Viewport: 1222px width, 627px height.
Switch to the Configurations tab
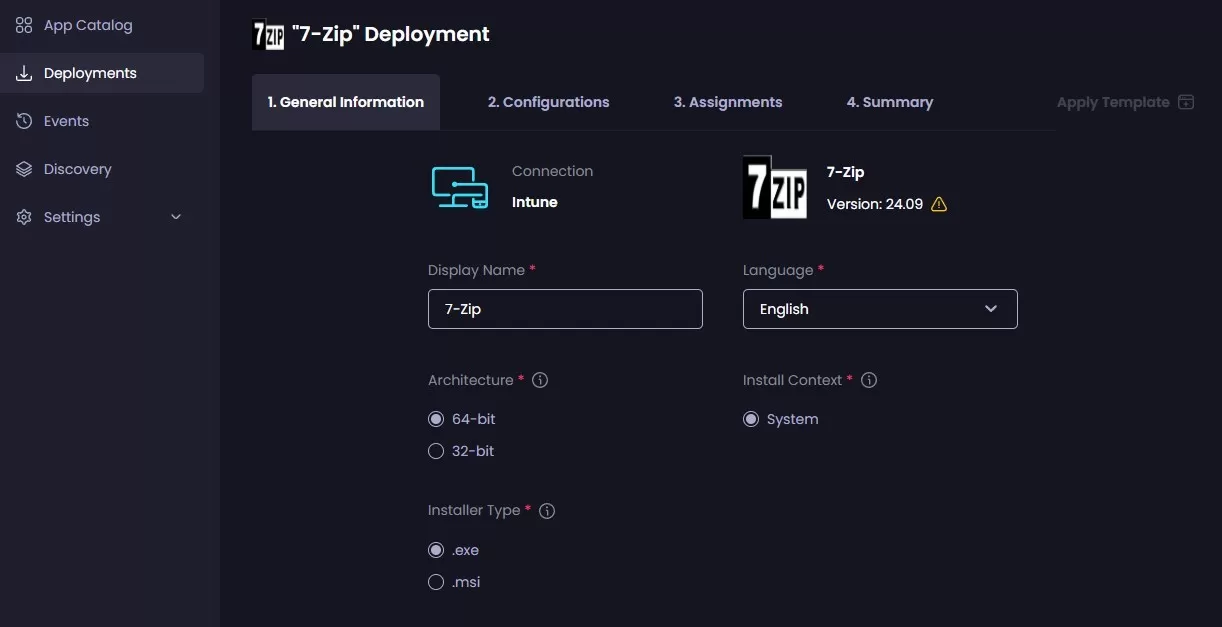[548, 101]
